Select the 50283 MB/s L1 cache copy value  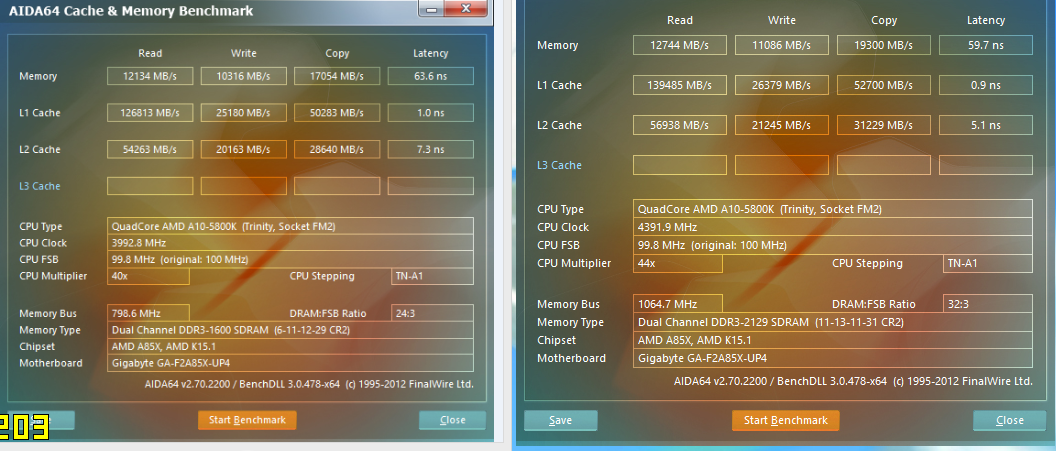pyautogui.click(x=337, y=112)
